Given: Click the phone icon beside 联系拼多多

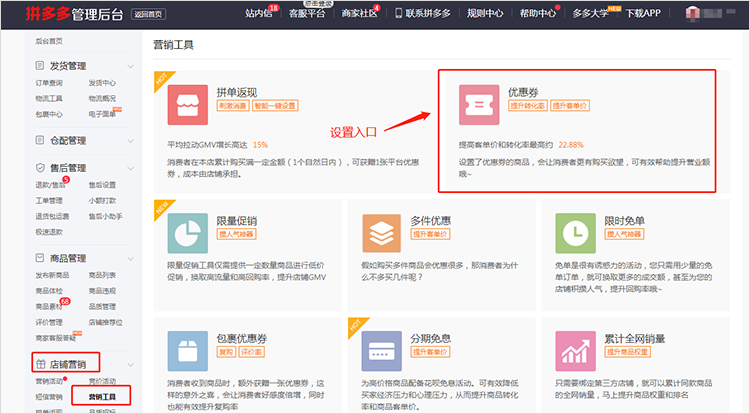Looking at the screenshot, I should click(x=398, y=13).
